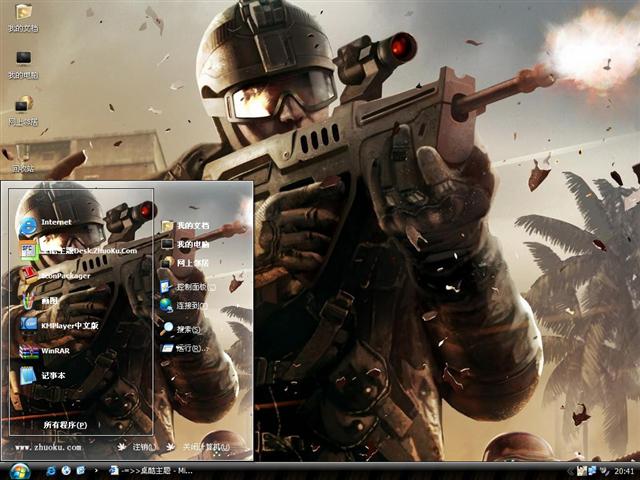Open 我的电脑 in Start menu right column
This screenshot has width=640, height=480.
point(192,244)
